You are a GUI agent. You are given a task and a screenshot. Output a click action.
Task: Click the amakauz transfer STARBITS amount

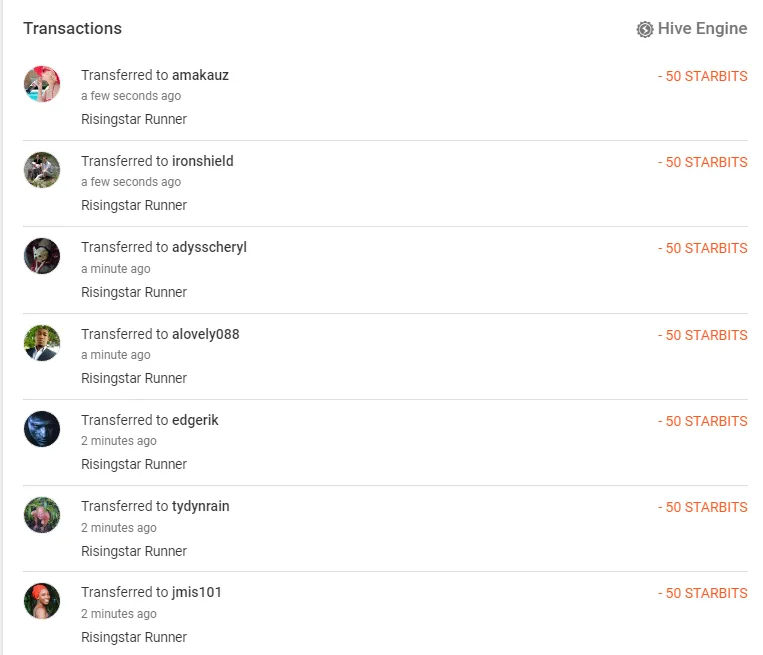point(703,76)
